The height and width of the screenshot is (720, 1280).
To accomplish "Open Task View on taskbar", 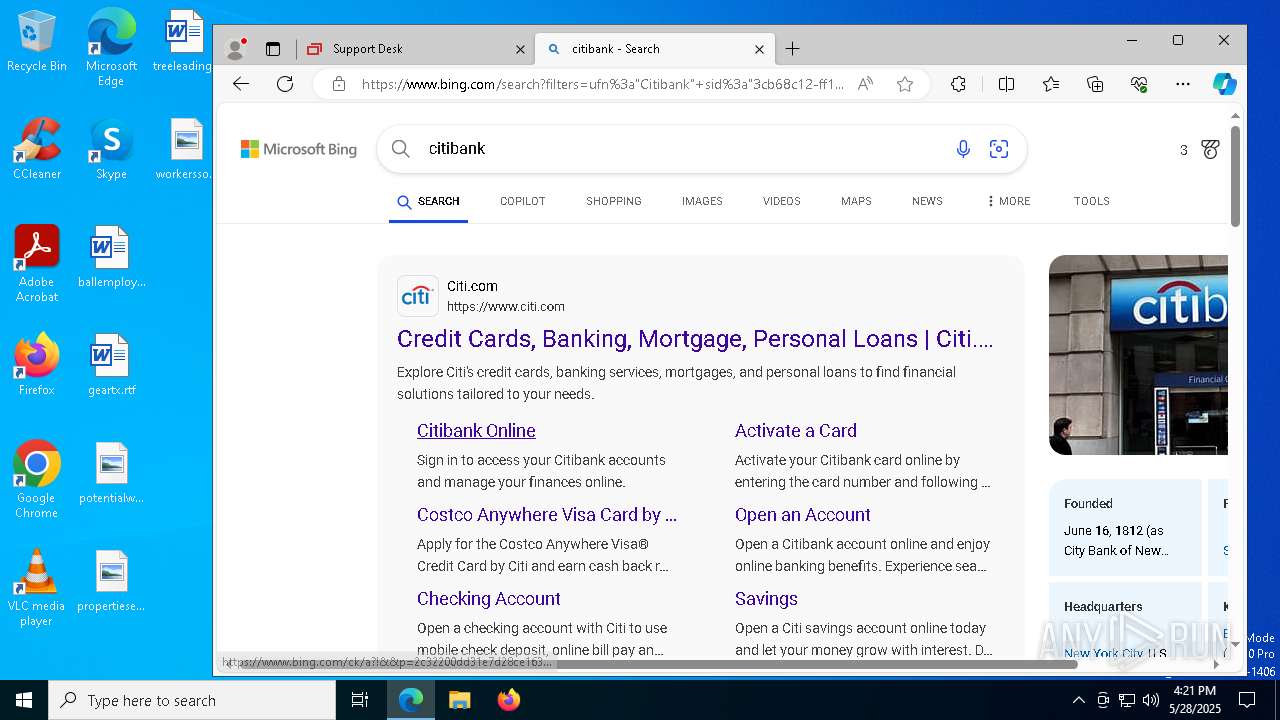I will pyautogui.click(x=360, y=700).
